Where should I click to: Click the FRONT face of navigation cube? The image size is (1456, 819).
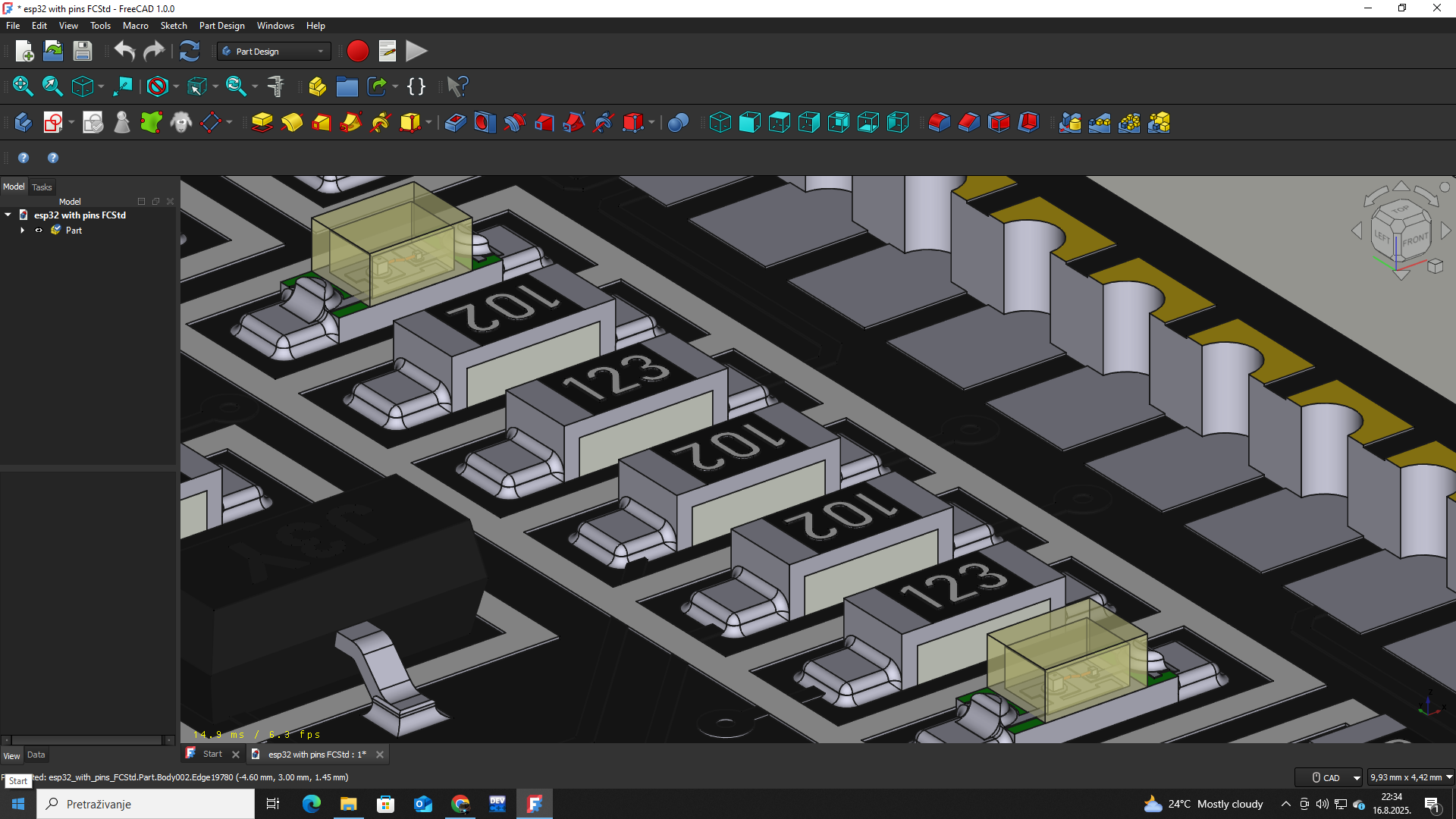[1415, 240]
